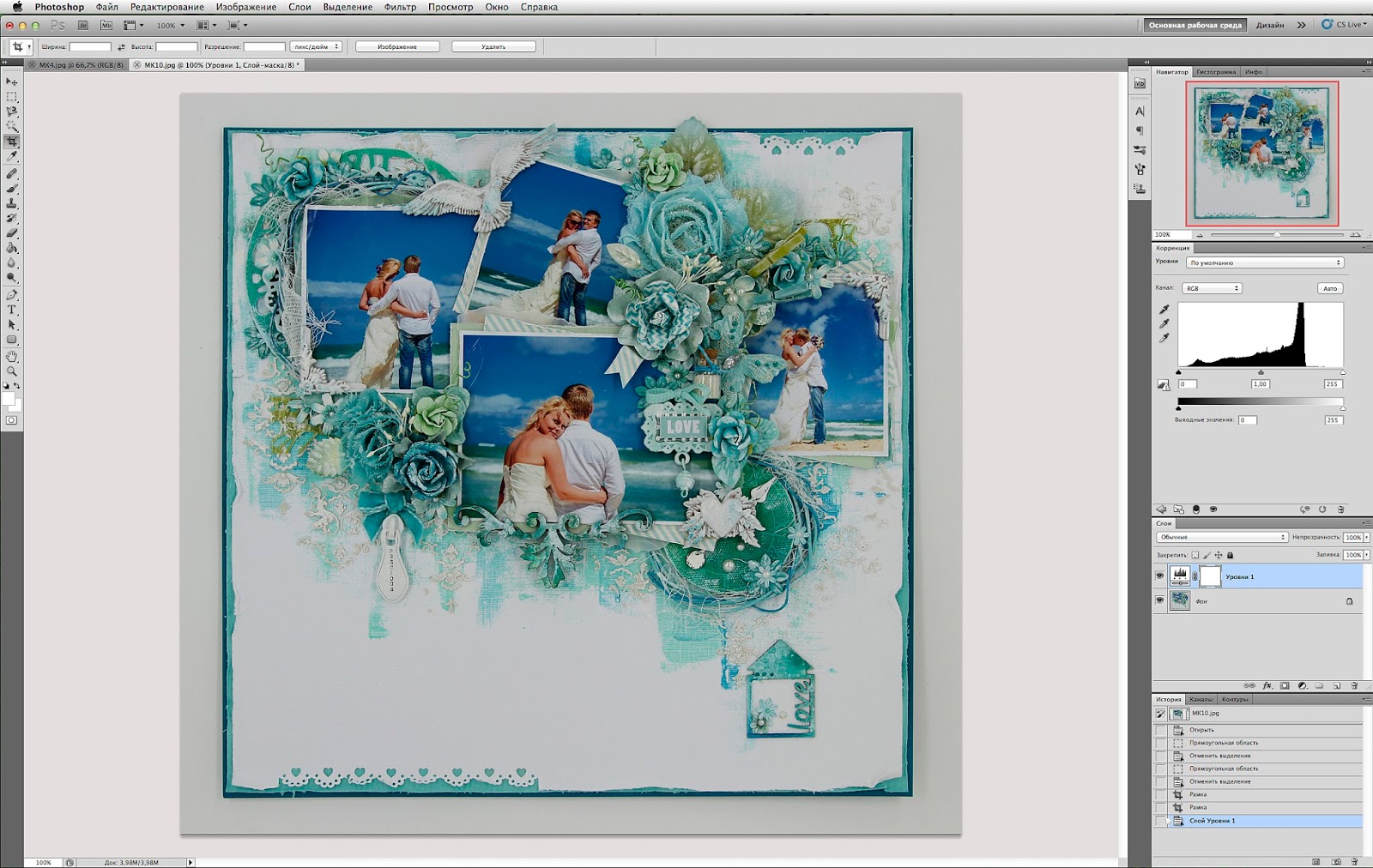
Task: Switch to the Гистограмма tab
Action: pyautogui.click(x=1216, y=72)
